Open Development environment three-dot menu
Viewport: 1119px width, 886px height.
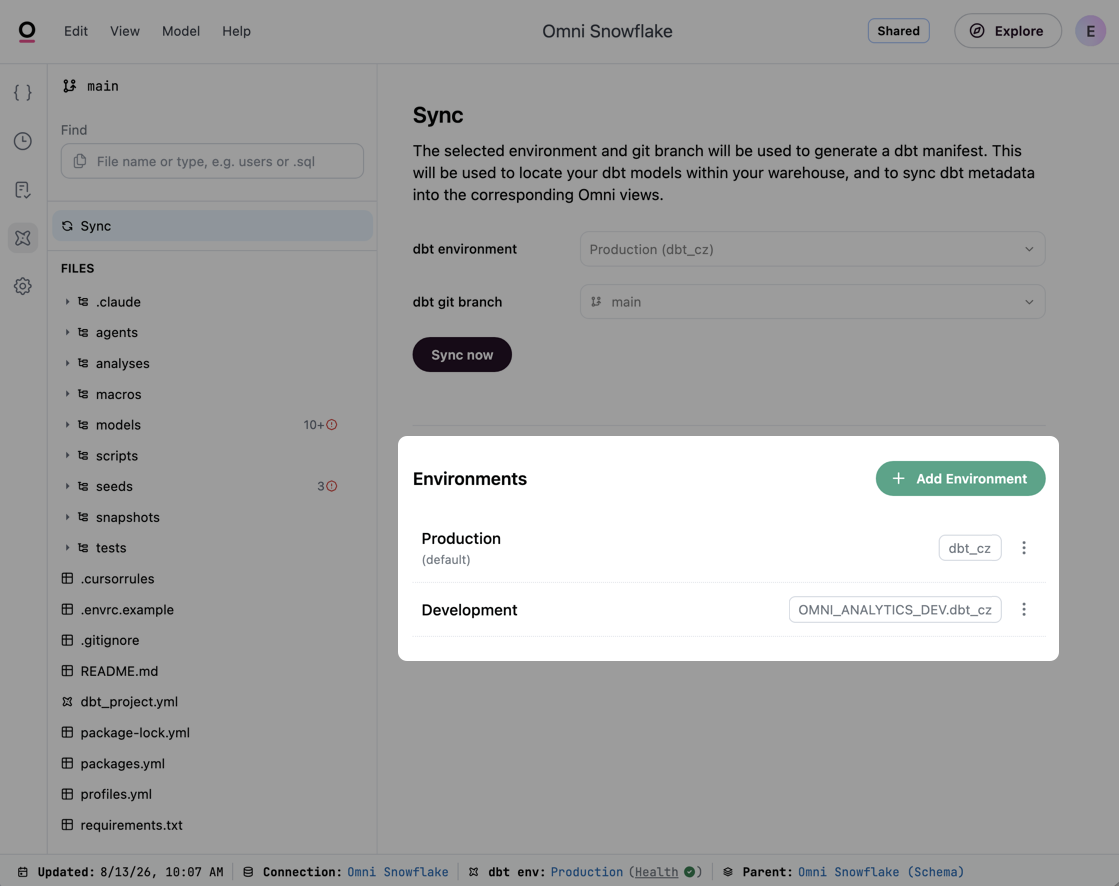tap(1024, 609)
